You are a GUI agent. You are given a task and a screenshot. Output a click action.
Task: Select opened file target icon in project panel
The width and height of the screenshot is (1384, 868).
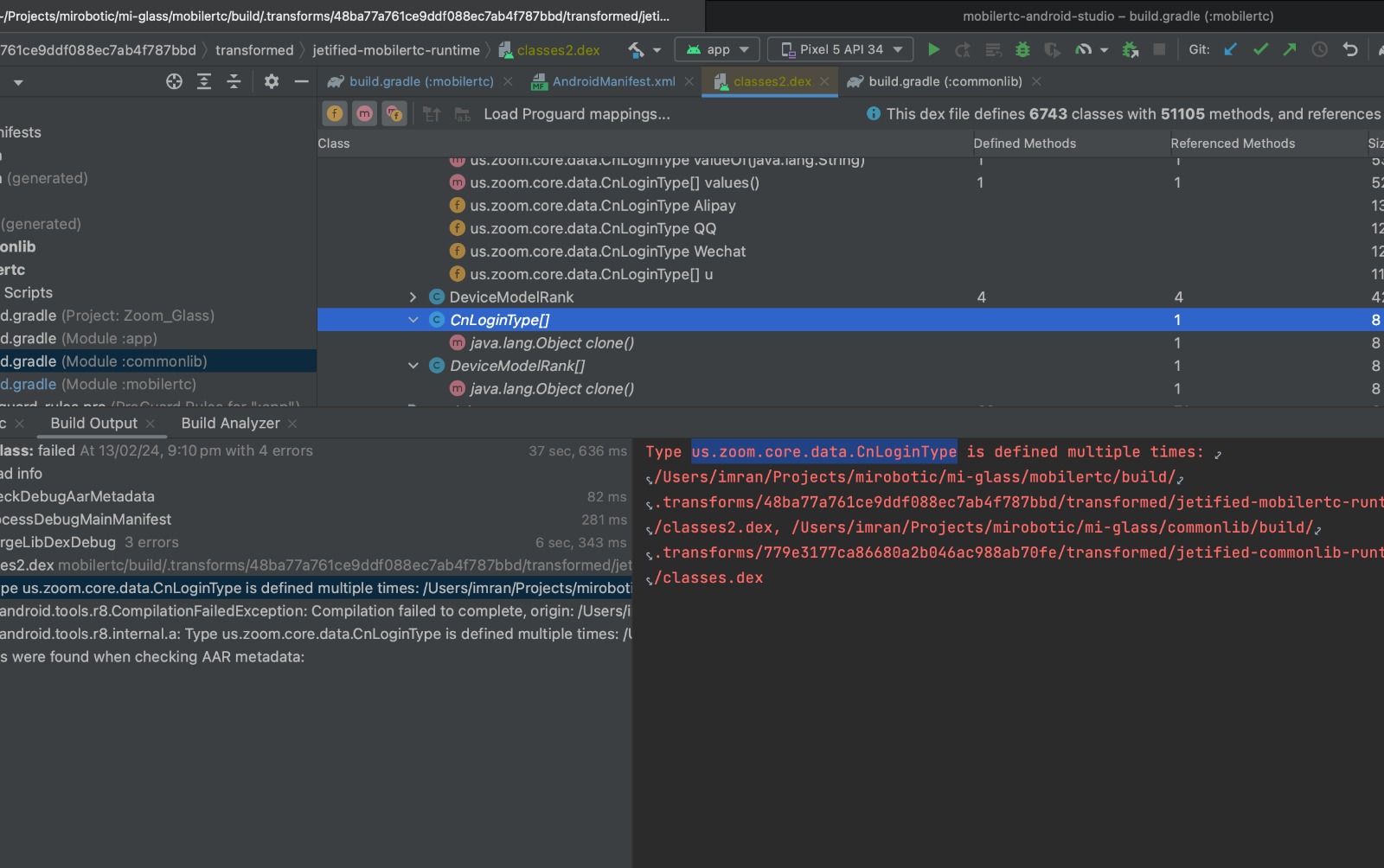click(x=174, y=81)
